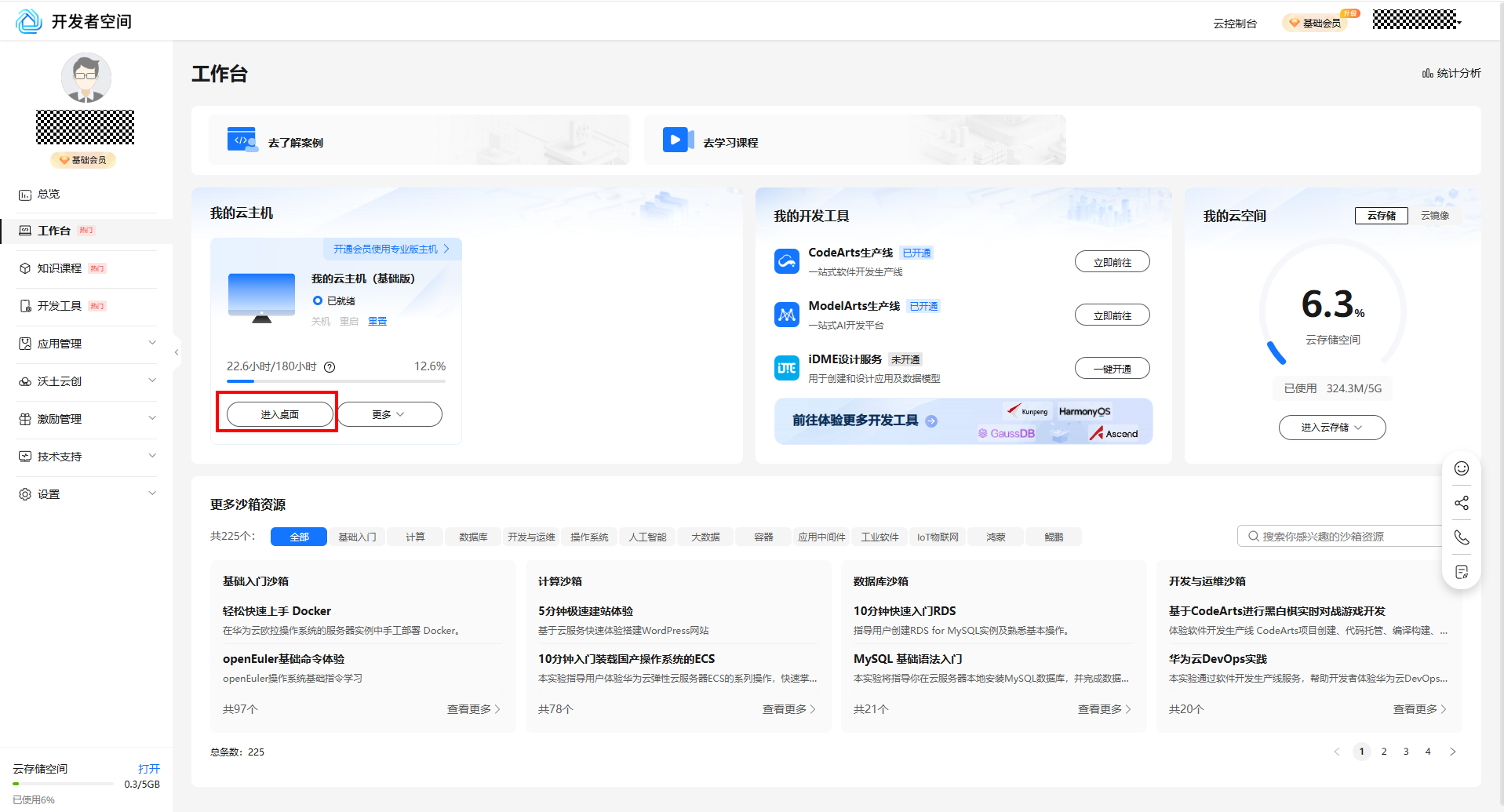The height and width of the screenshot is (812, 1504).
Task: Click 一键开通 for iDME设计服务
Action: (x=1113, y=369)
